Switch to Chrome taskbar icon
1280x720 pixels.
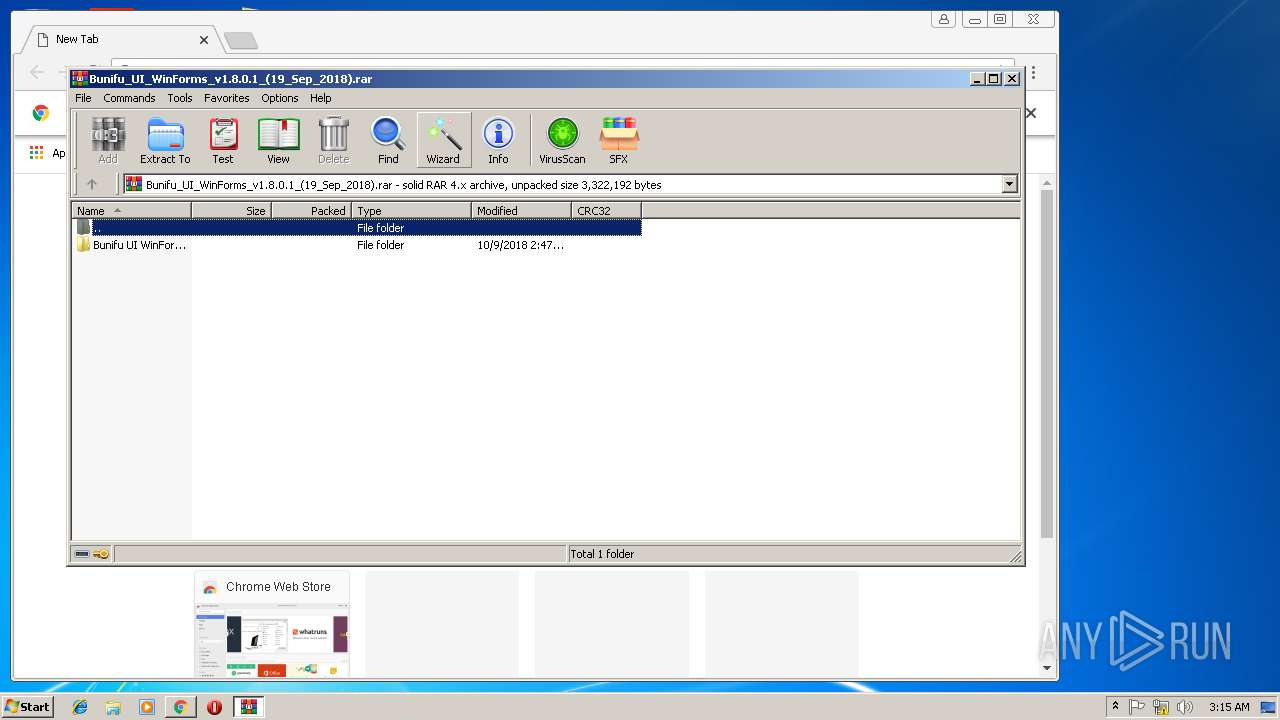coord(180,707)
